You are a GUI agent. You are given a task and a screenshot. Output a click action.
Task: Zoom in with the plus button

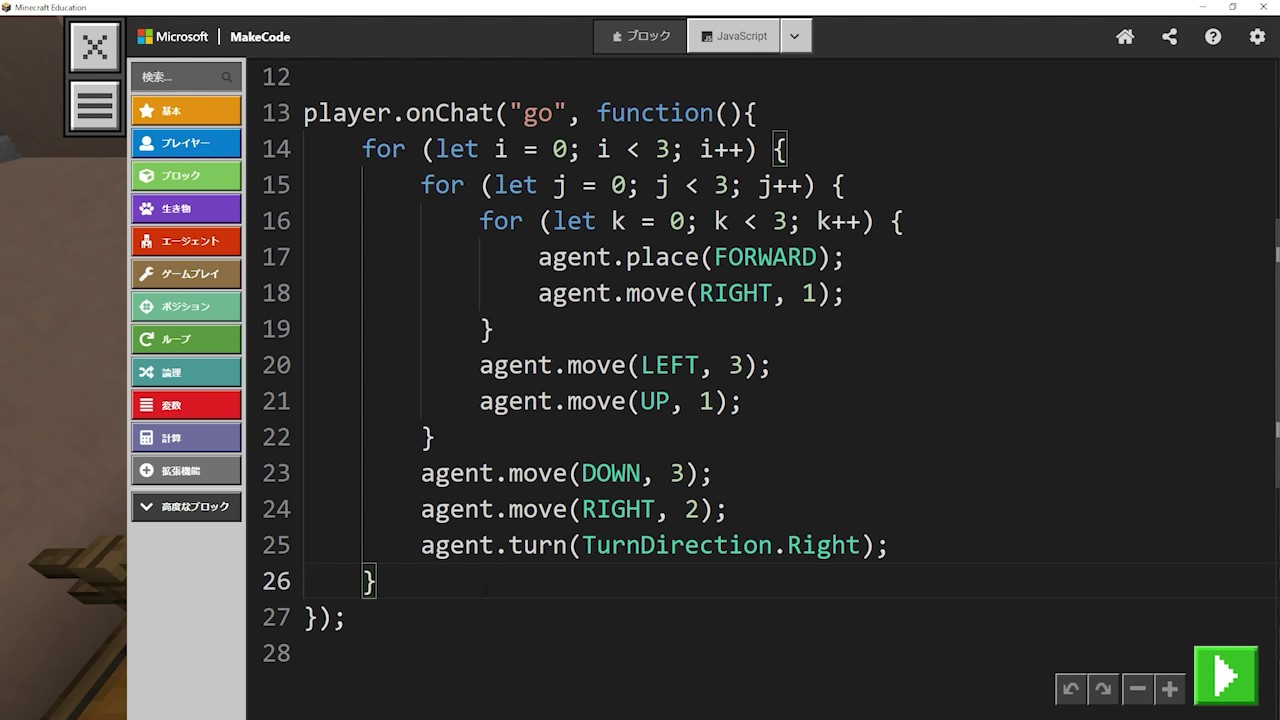tap(1169, 689)
